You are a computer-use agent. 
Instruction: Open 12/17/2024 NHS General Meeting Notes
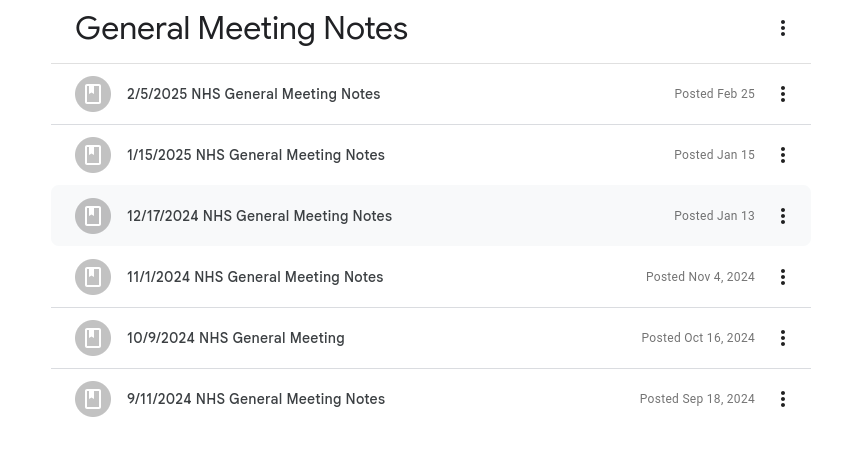point(259,216)
